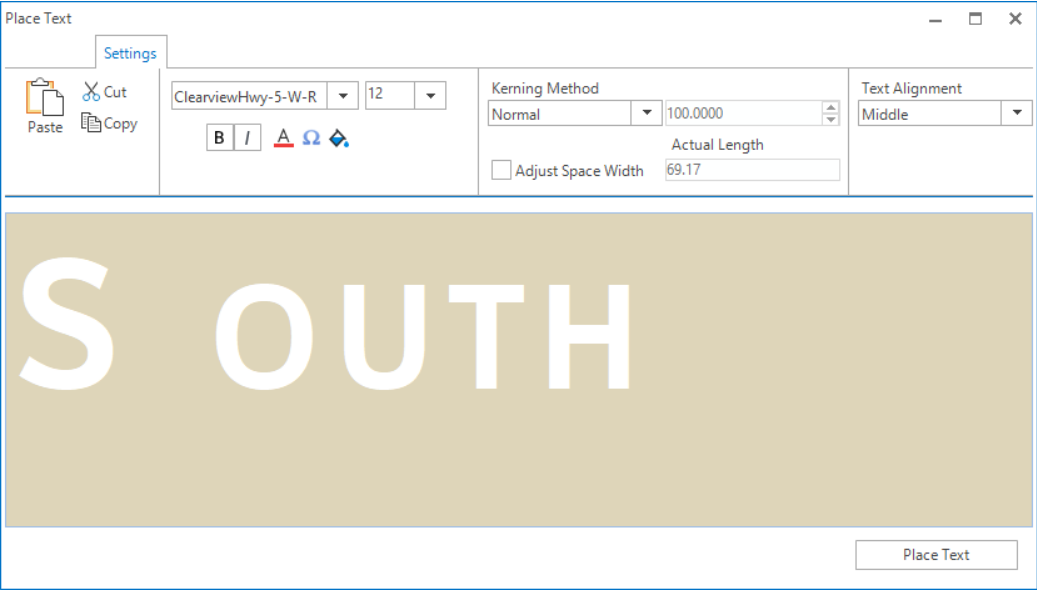Screen dimensions: 1037x593
Task: Switch to the Settings tab
Action: coord(130,54)
